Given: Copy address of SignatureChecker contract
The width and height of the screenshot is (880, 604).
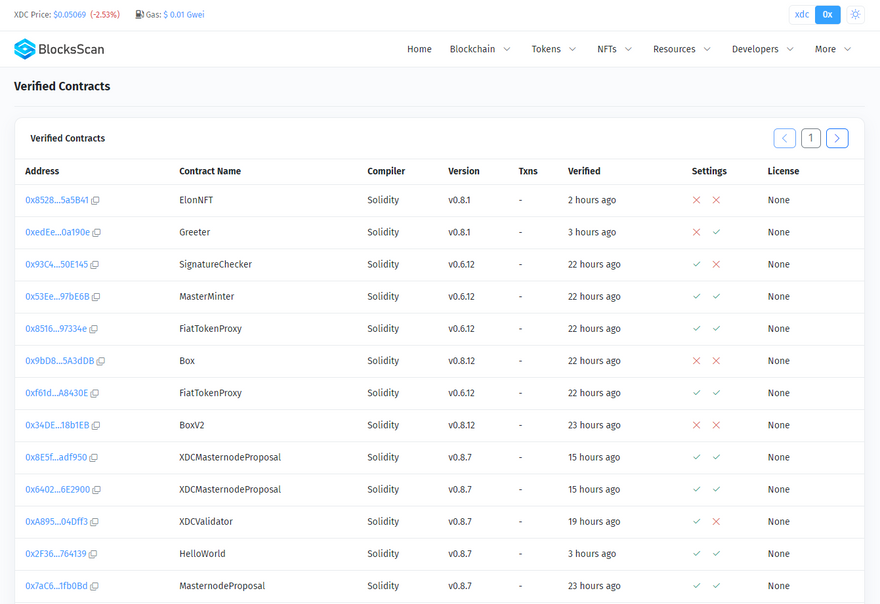Looking at the screenshot, I should [95, 265].
